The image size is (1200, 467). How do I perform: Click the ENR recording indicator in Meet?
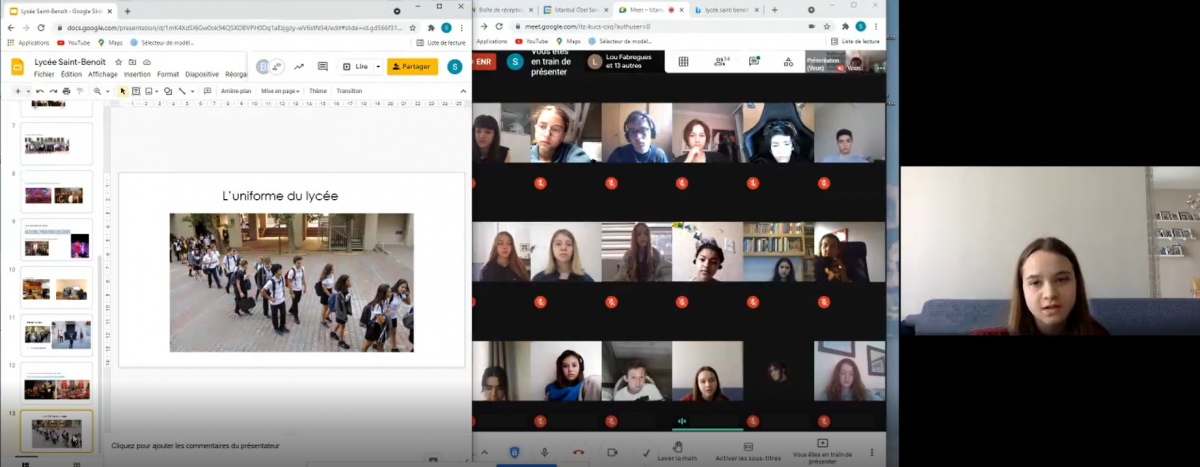pyautogui.click(x=484, y=61)
